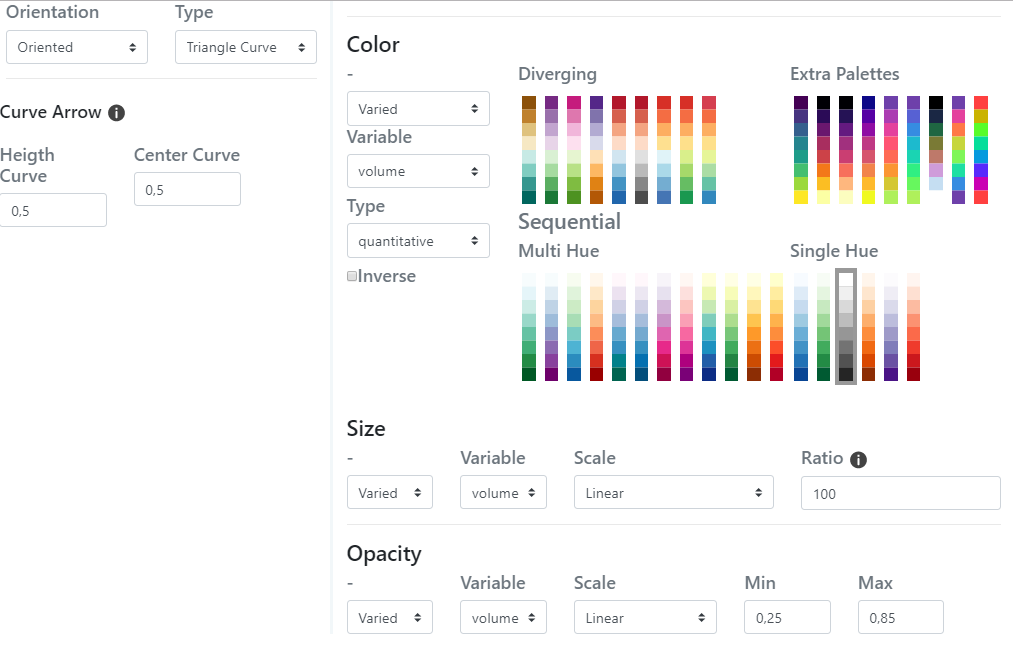Open the Opacity Scale Linear dropdown
The image size is (1013, 654).
pos(645,618)
